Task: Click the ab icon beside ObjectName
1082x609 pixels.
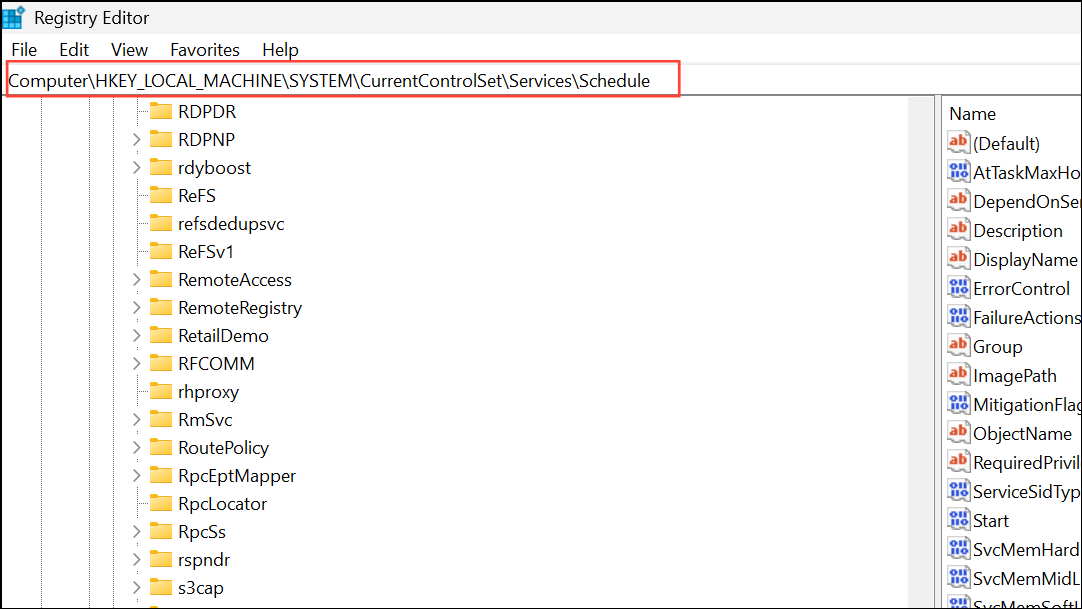Action: click(958, 433)
